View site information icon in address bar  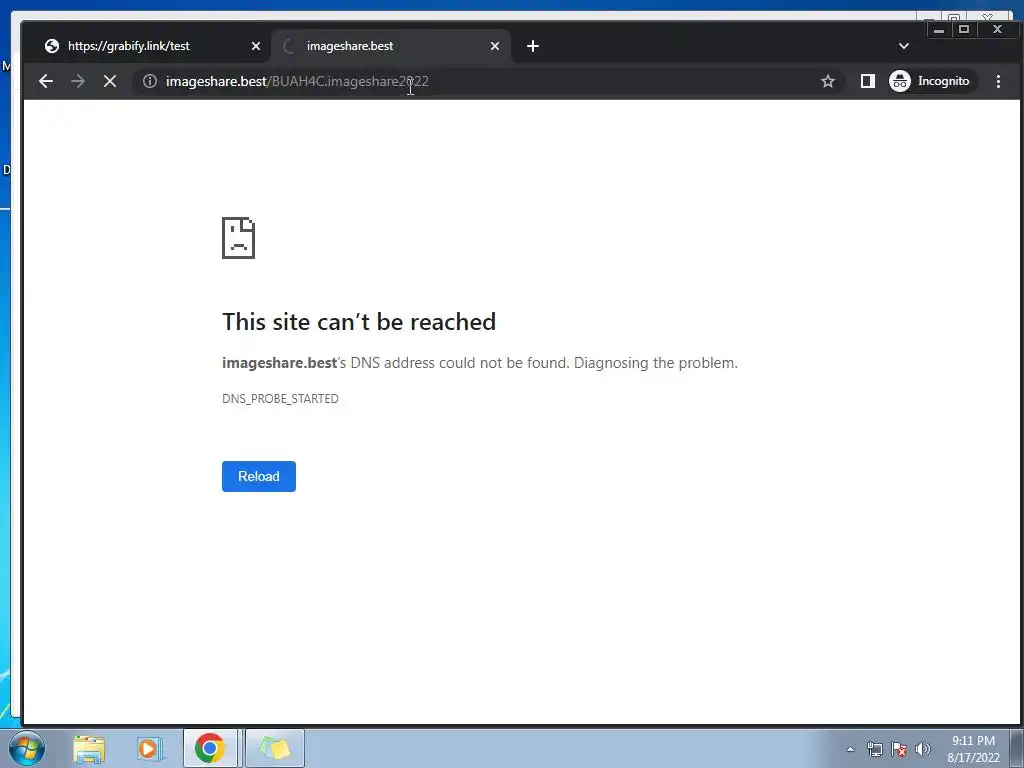point(150,81)
